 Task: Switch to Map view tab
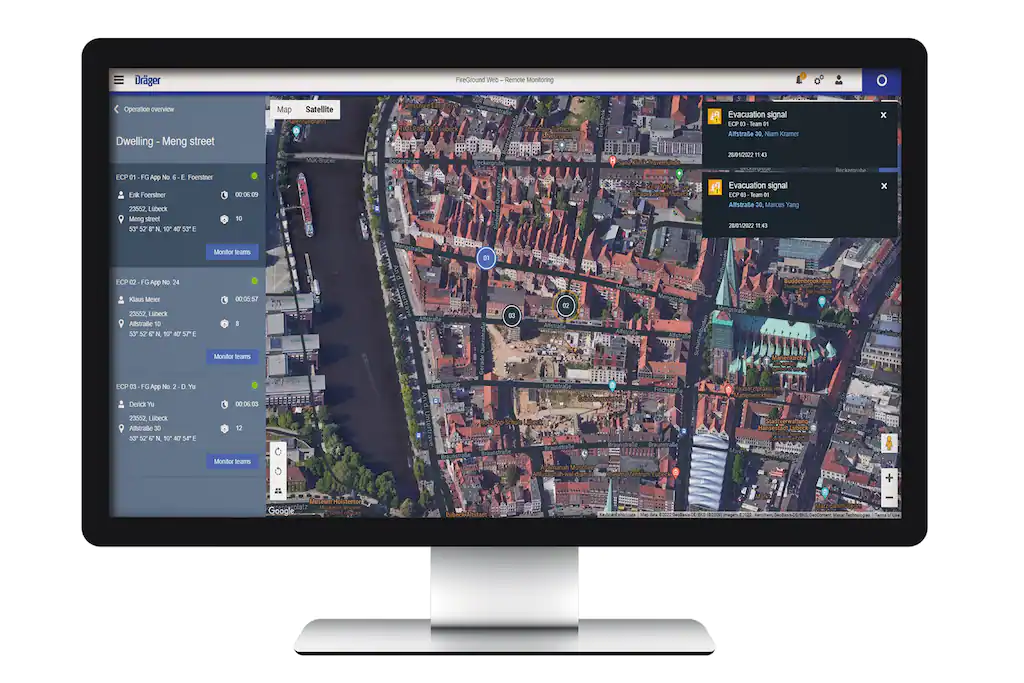pyautogui.click(x=284, y=109)
